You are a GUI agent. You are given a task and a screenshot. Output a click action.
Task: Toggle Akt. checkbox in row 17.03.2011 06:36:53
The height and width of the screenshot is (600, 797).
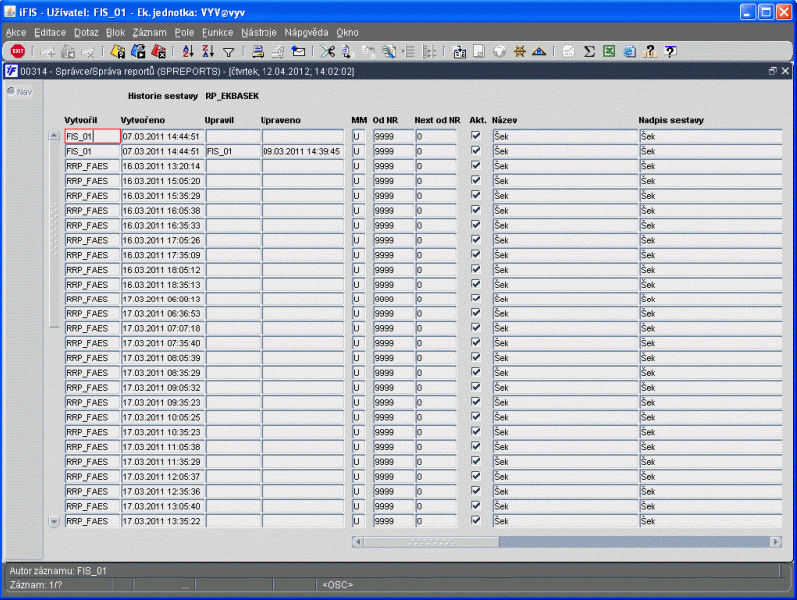[476, 313]
